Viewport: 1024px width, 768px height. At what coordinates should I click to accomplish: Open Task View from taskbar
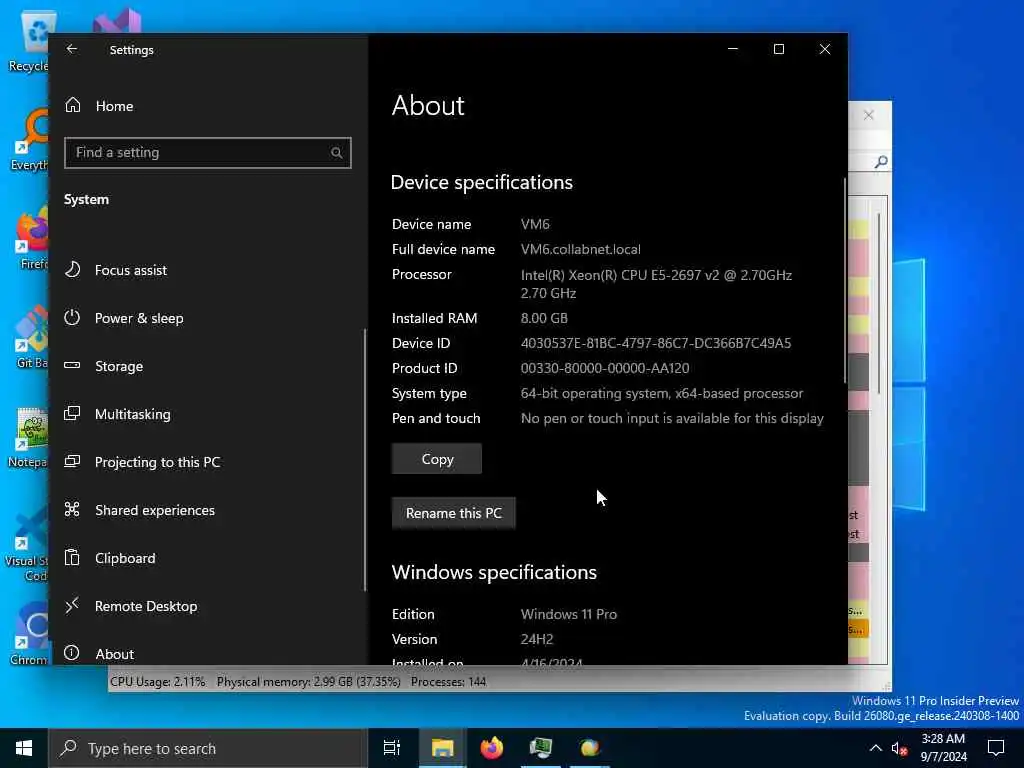pos(392,748)
